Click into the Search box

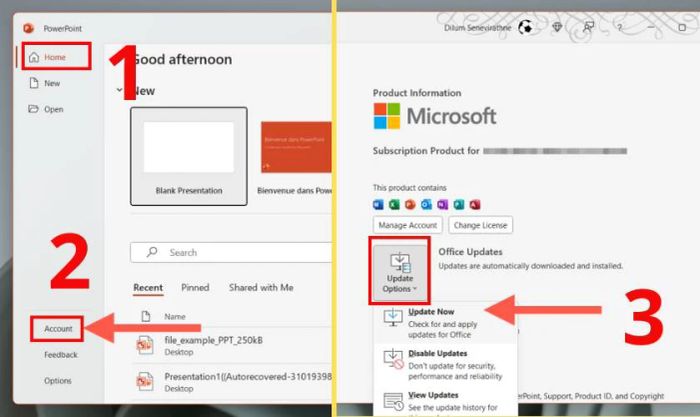[231, 252]
